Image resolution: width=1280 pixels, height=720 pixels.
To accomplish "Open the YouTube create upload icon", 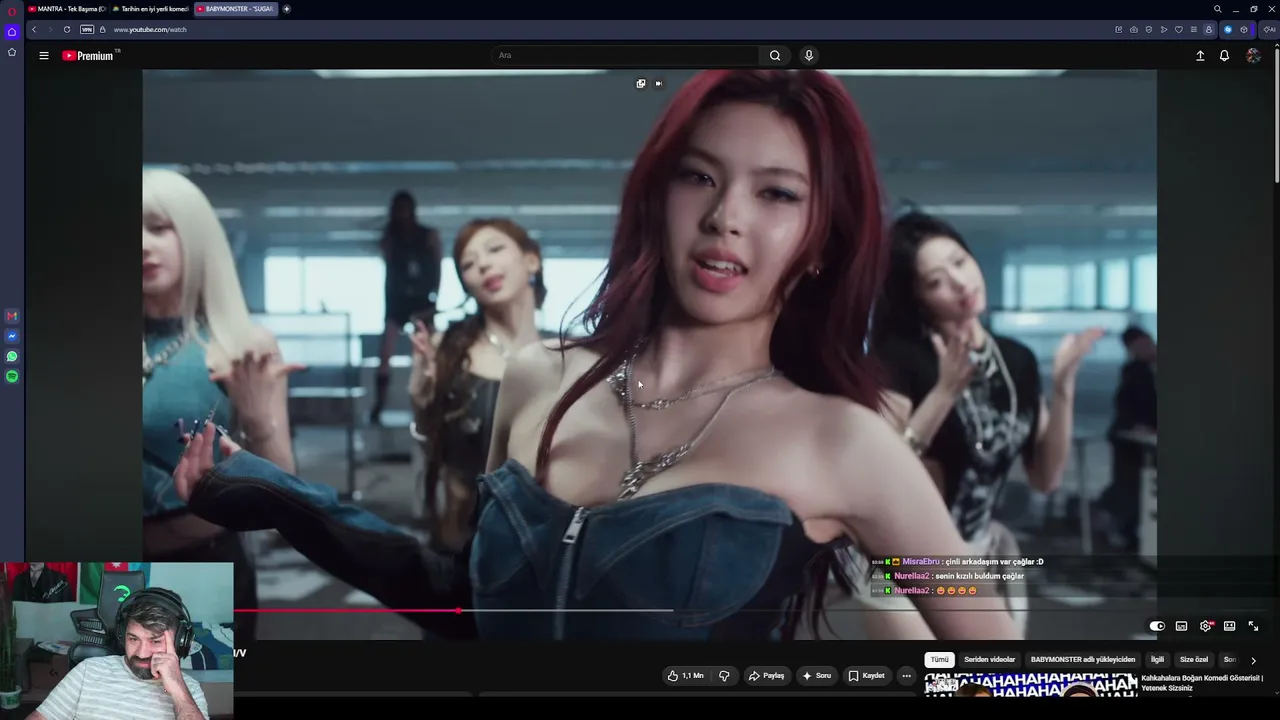I will tap(1200, 56).
